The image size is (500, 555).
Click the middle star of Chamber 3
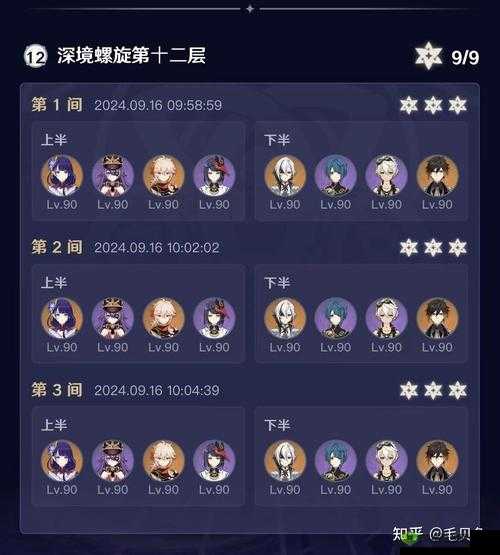click(433, 390)
